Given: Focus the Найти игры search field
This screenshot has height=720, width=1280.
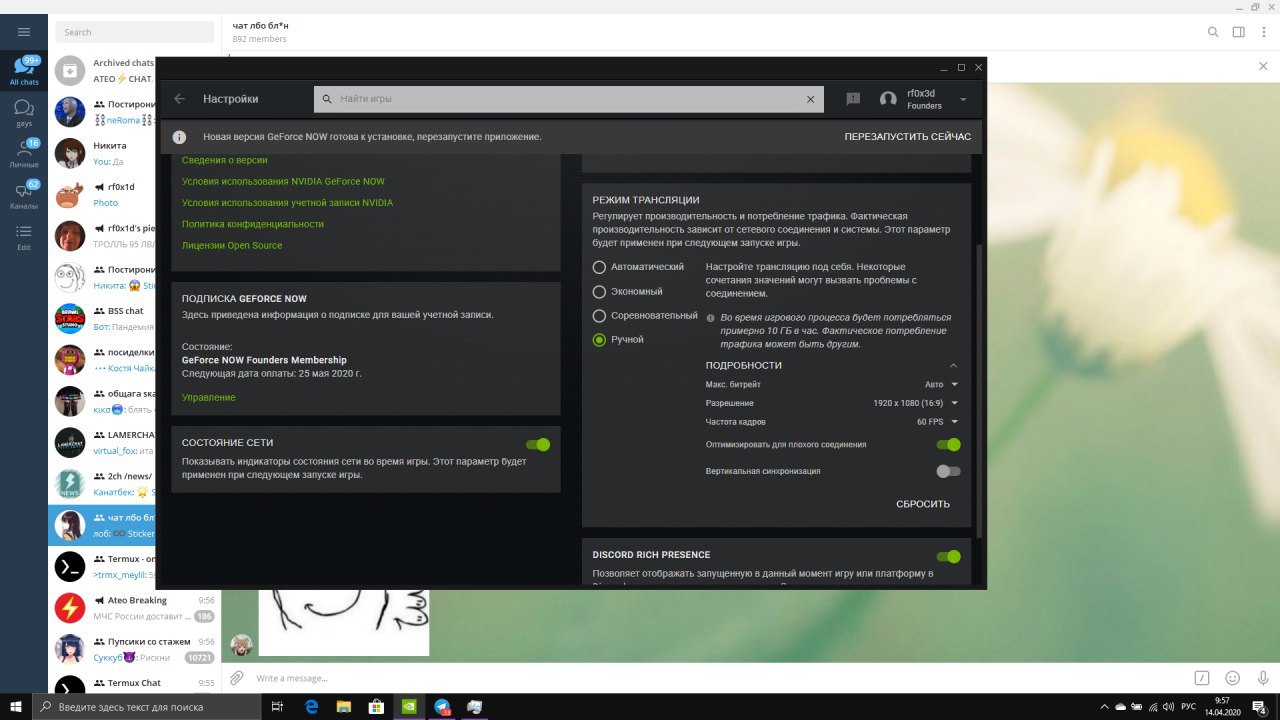Looking at the screenshot, I should pos(569,99).
